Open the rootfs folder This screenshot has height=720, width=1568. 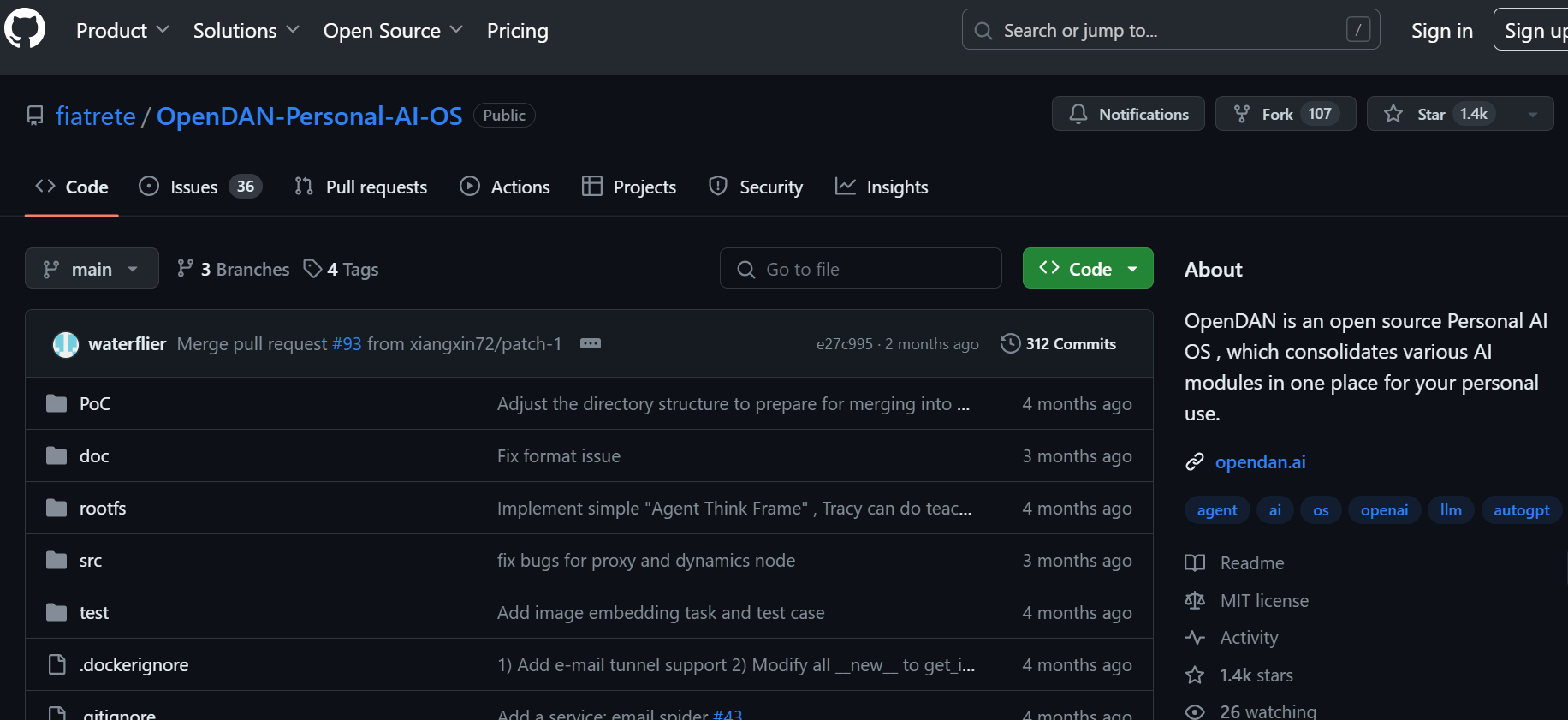[103, 508]
